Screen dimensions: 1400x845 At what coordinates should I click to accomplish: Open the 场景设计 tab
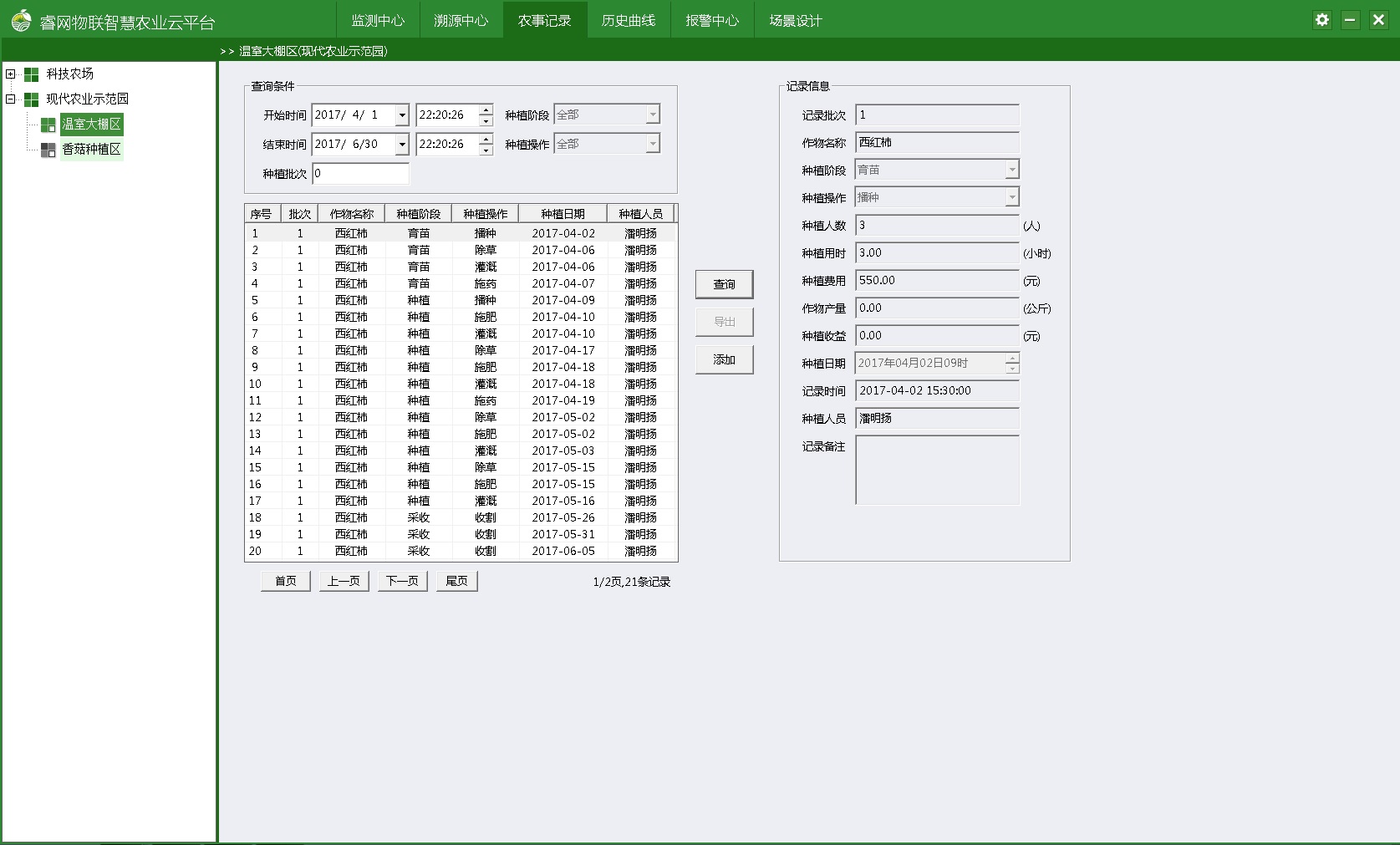[796, 20]
